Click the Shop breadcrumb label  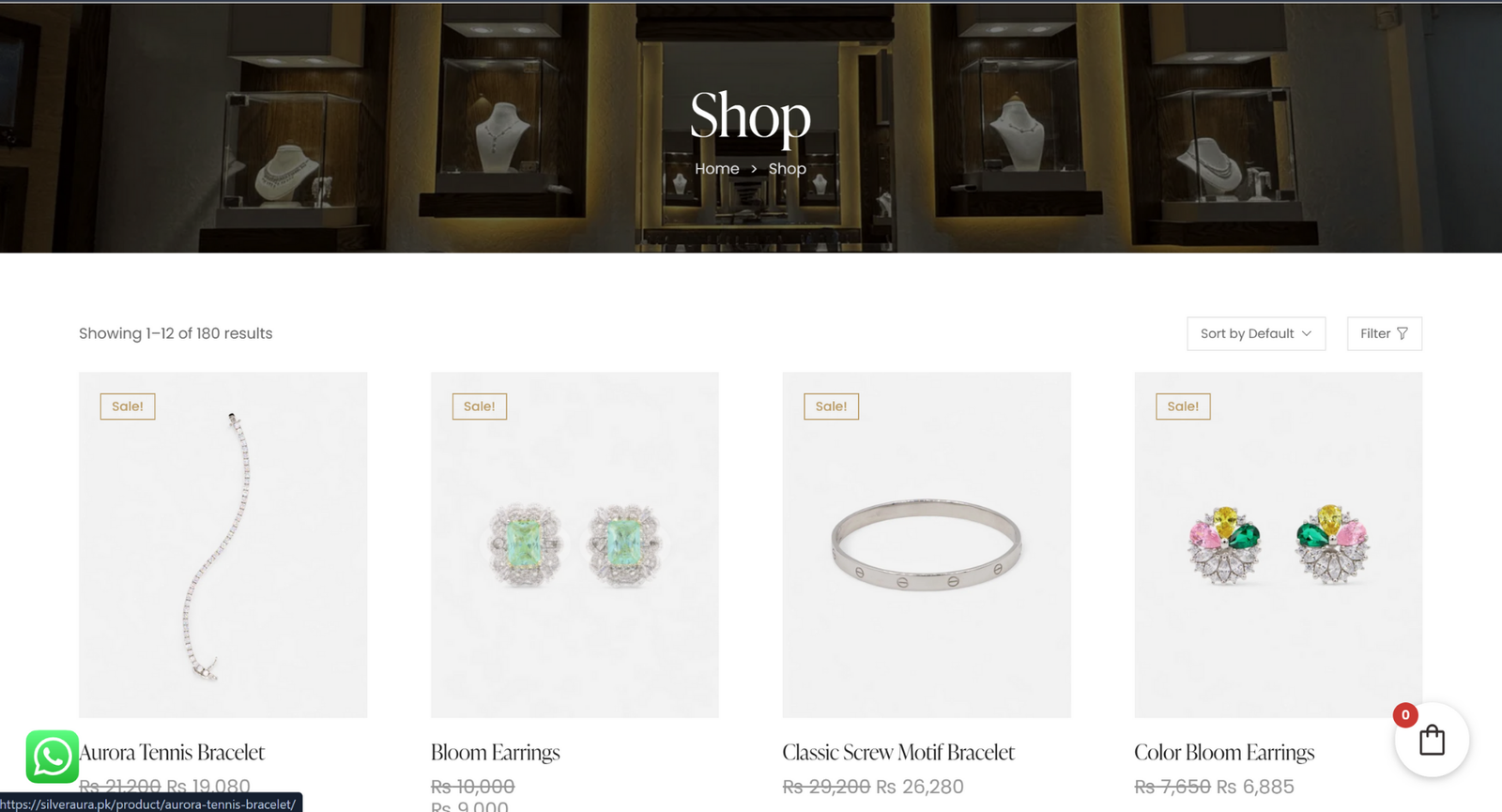point(787,169)
